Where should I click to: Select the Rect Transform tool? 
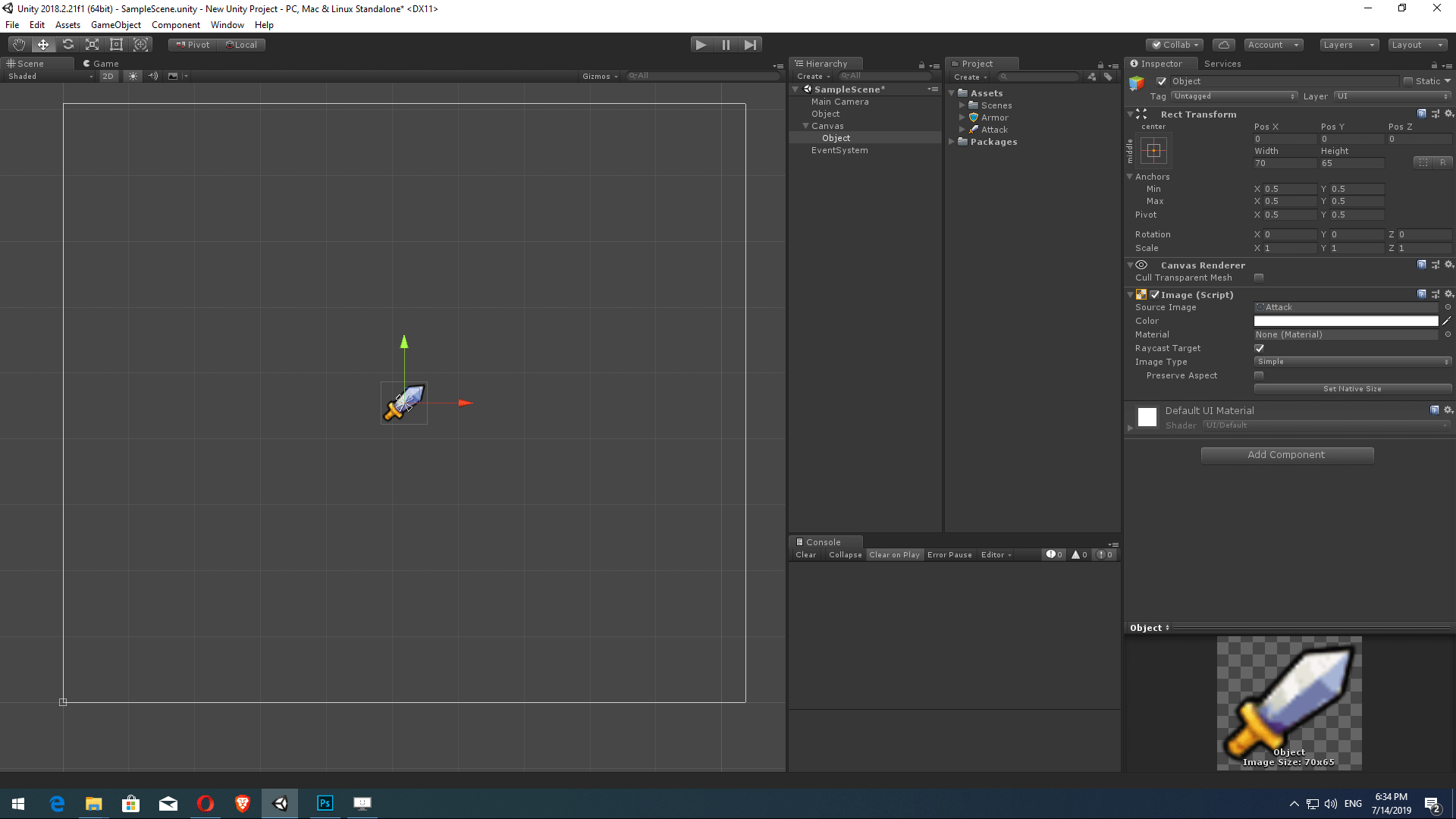(x=116, y=45)
